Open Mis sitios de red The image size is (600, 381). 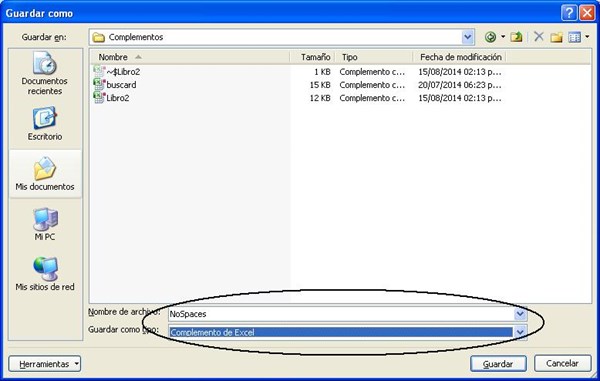click(x=45, y=274)
